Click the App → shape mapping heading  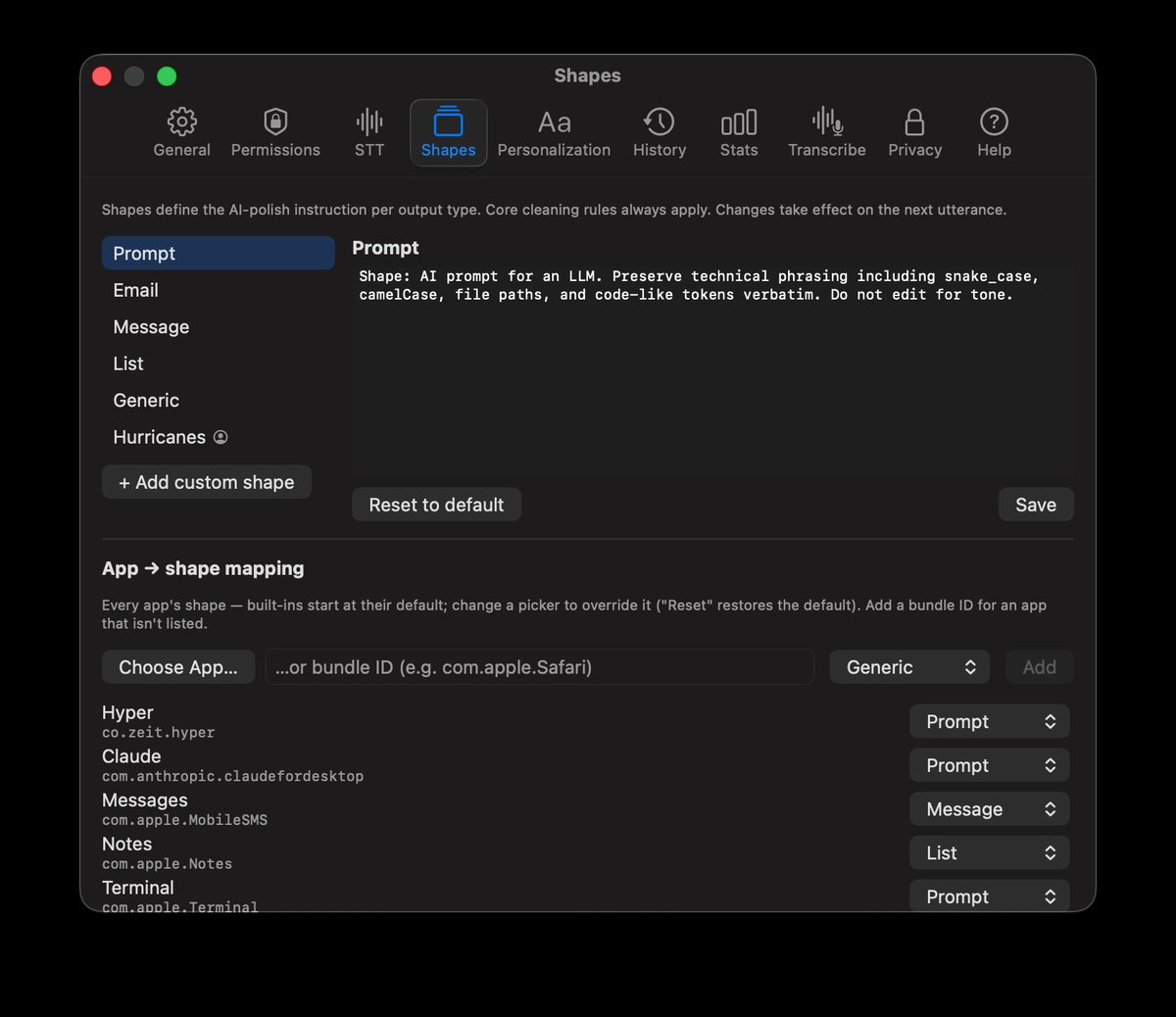tap(203, 568)
